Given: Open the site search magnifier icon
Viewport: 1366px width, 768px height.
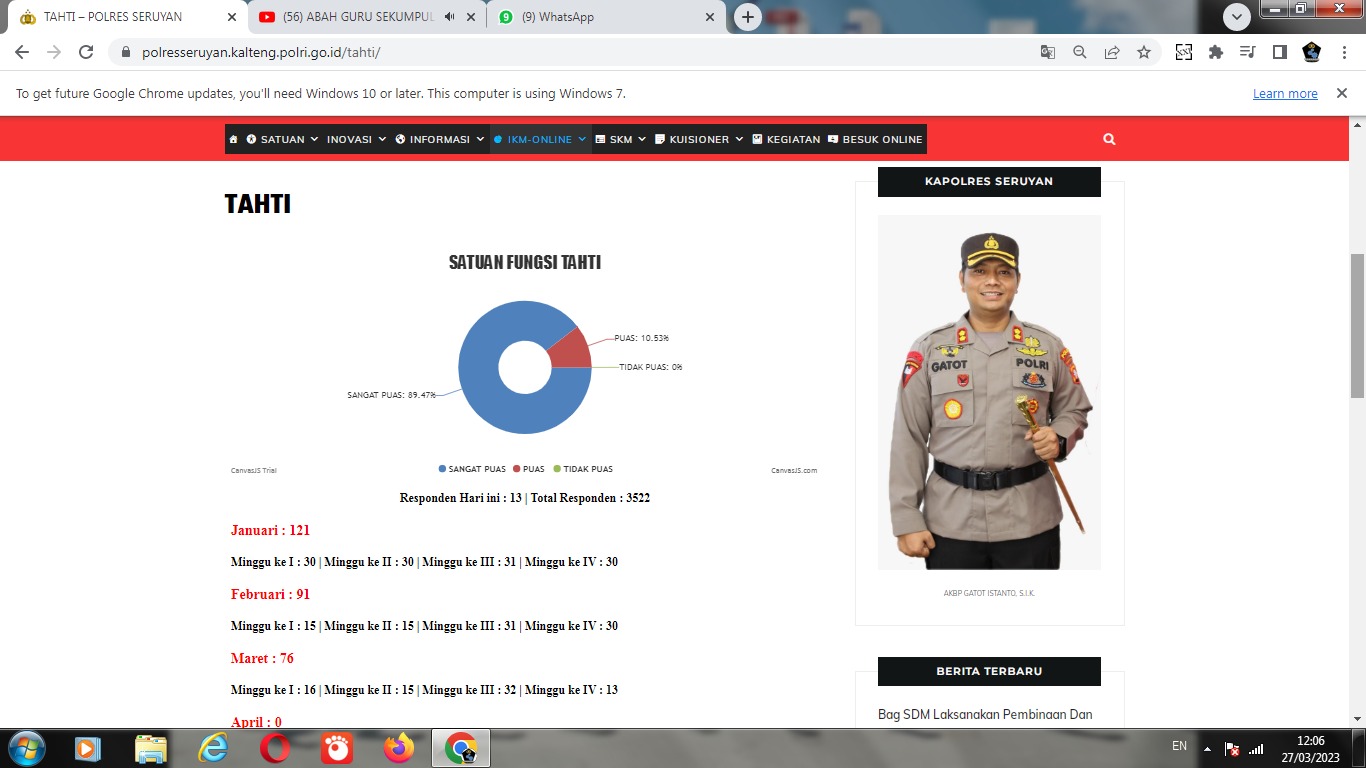Looking at the screenshot, I should click(1109, 140).
